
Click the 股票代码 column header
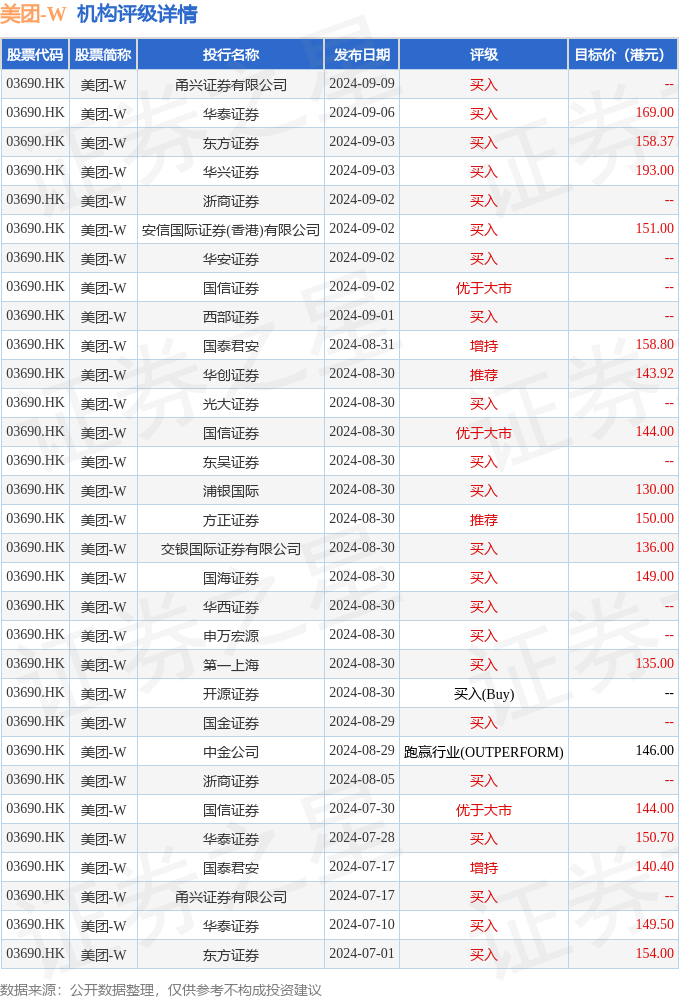click(35, 55)
